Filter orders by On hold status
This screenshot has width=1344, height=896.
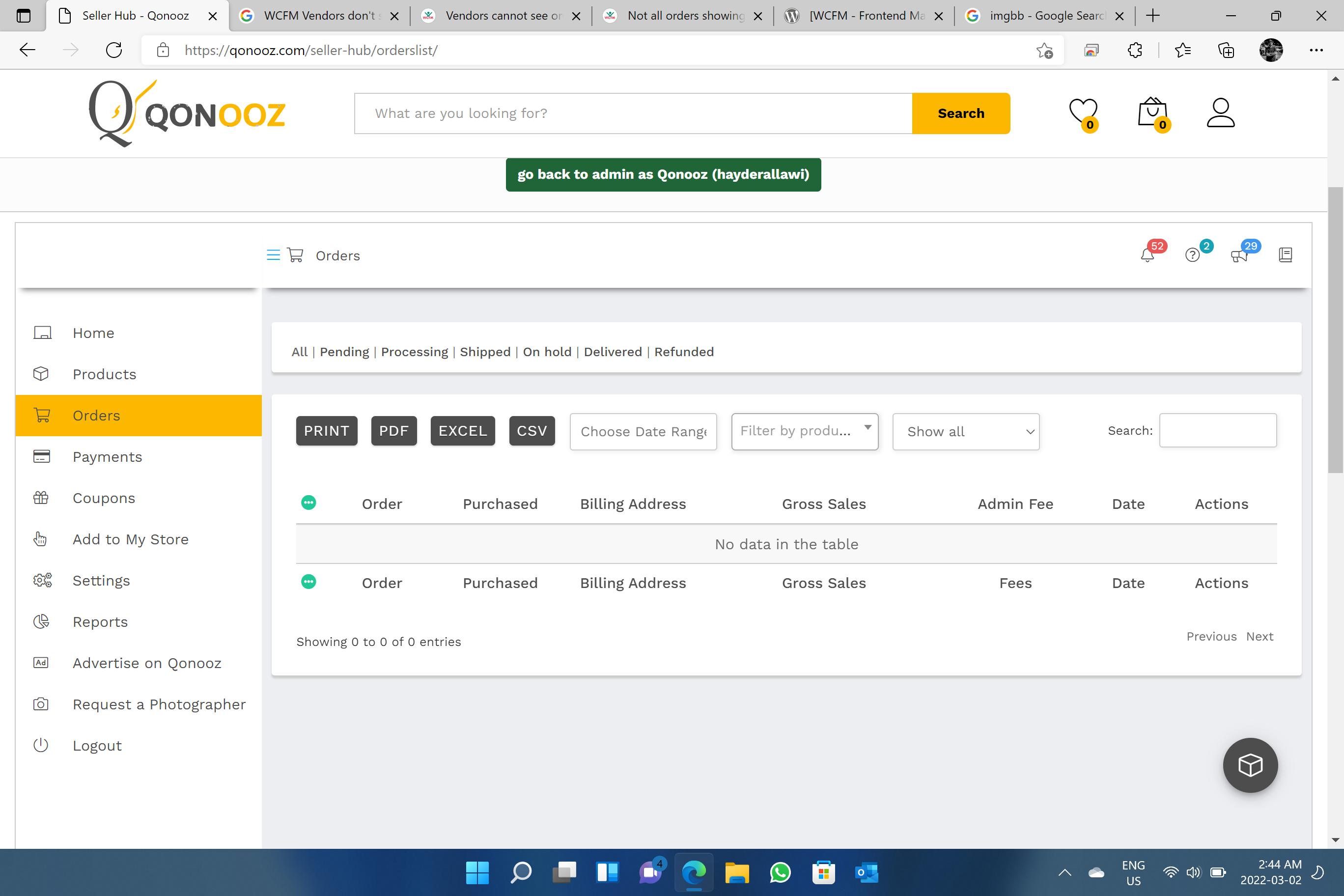(x=547, y=351)
